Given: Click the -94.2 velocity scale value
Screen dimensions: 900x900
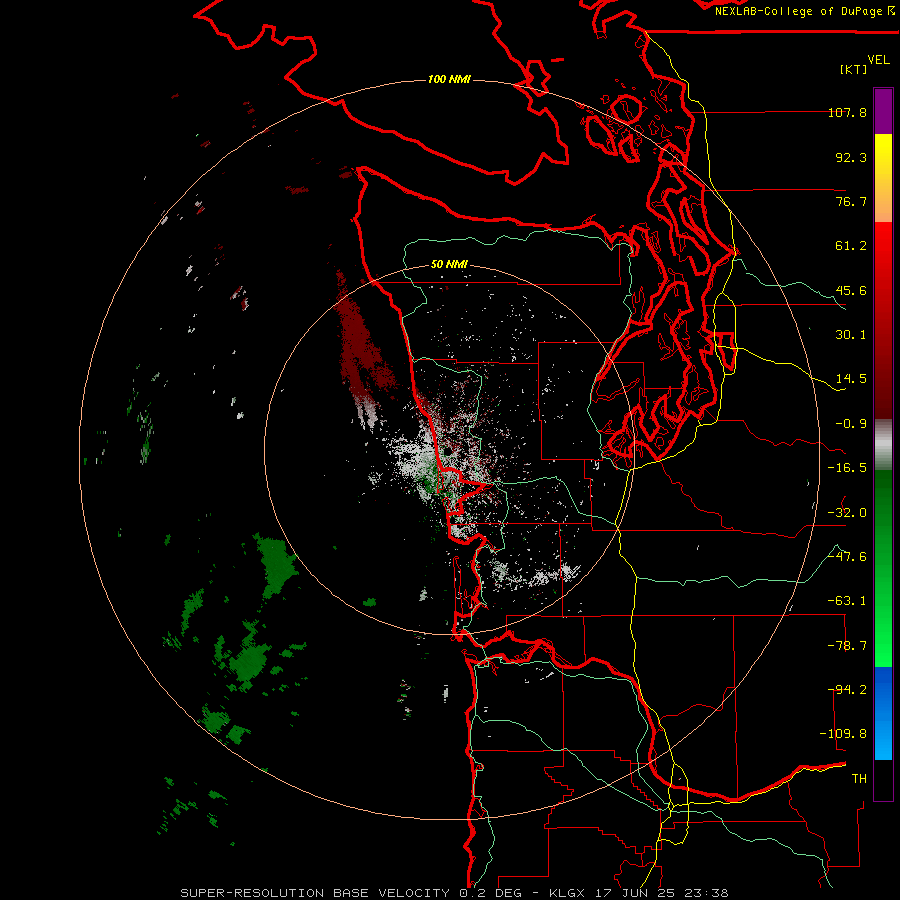Looking at the screenshot, I should click(x=847, y=690).
